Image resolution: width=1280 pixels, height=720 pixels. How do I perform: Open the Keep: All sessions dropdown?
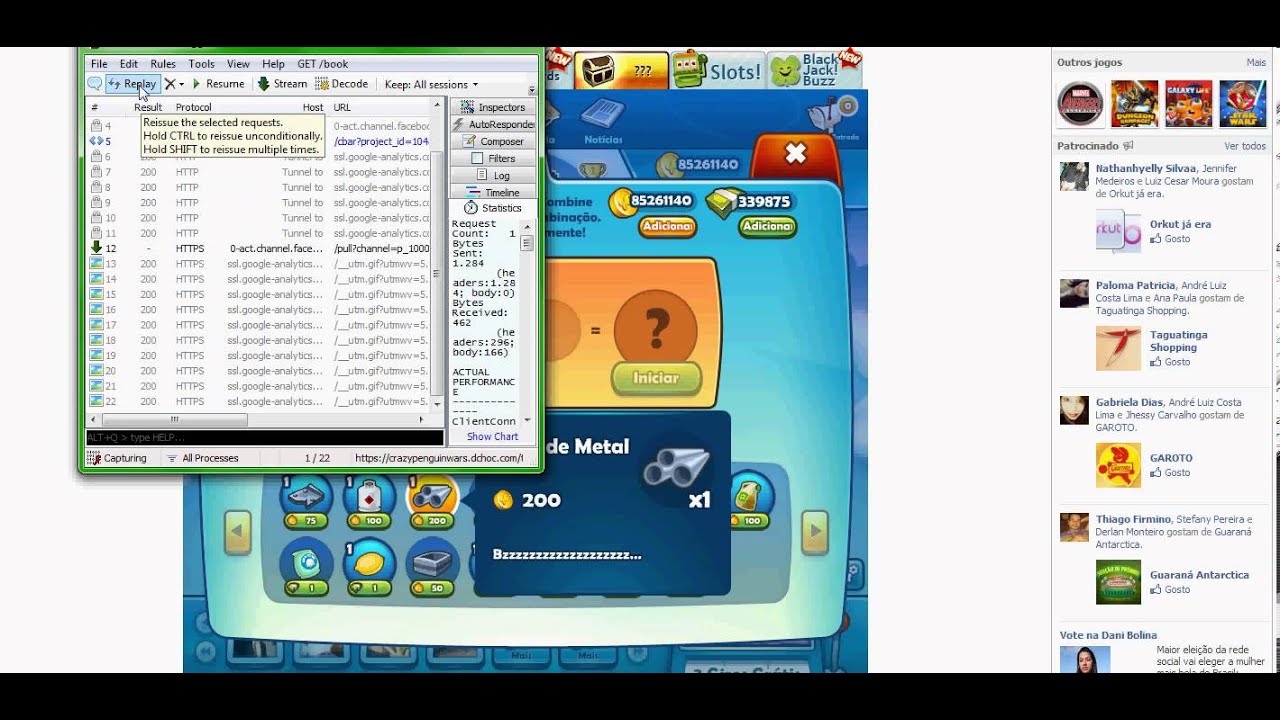point(431,84)
